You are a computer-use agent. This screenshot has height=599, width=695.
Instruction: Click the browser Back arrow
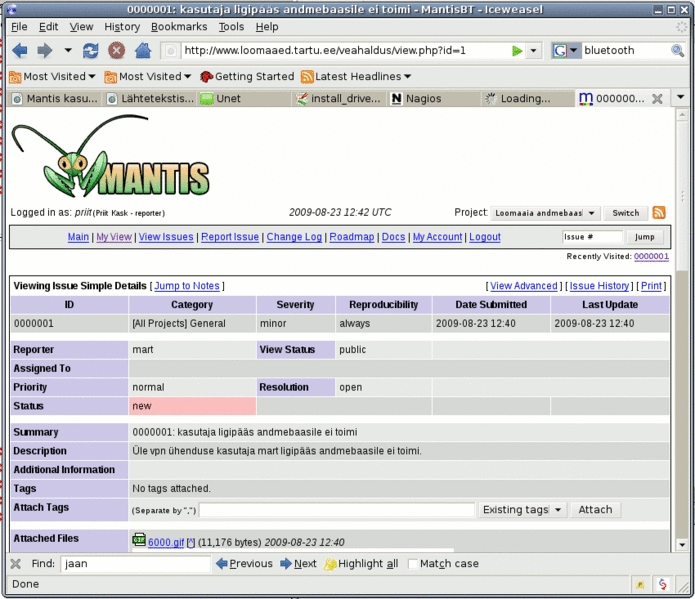(x=19, y=50)
